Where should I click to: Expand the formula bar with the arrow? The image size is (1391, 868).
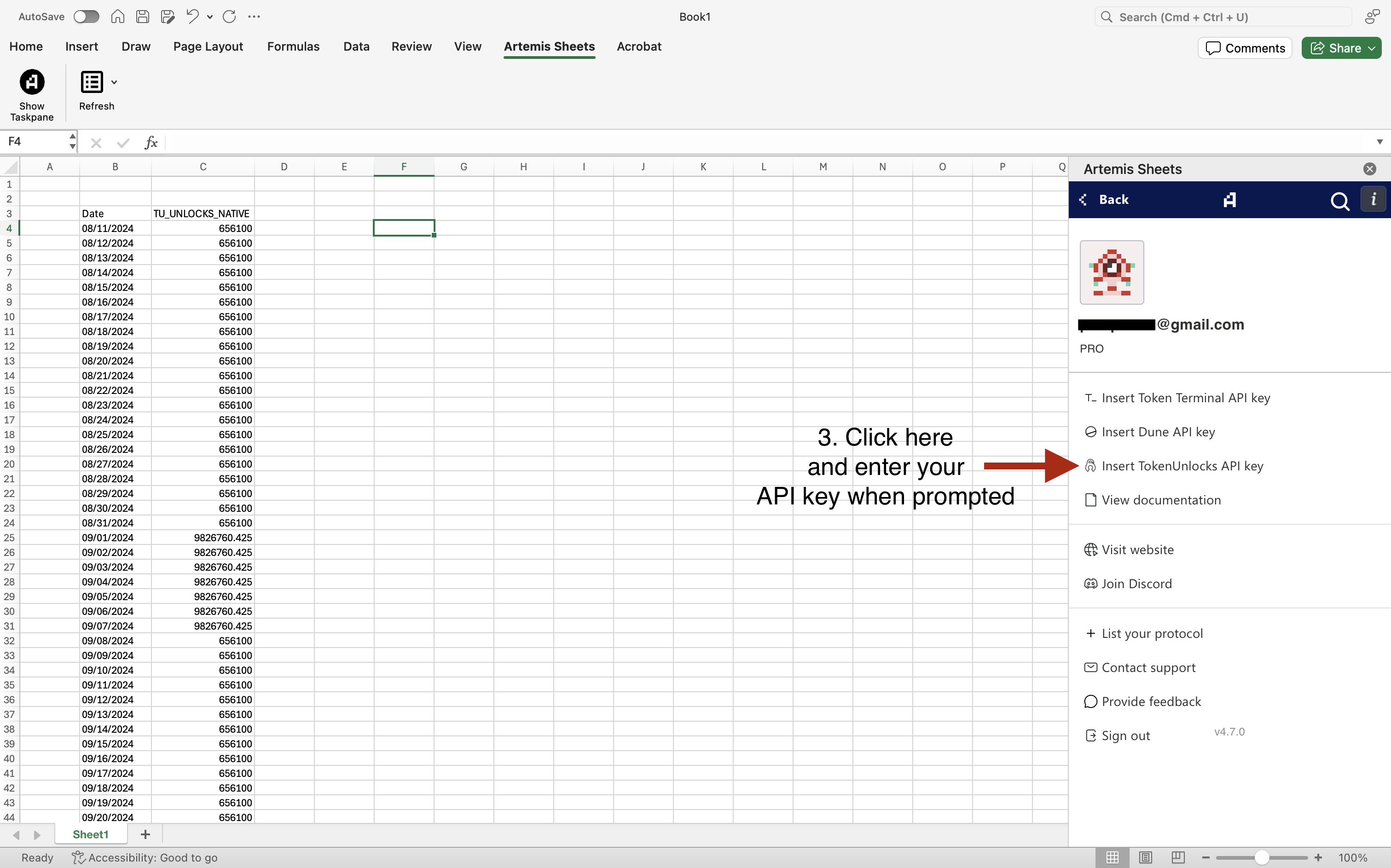point(1379,142)
